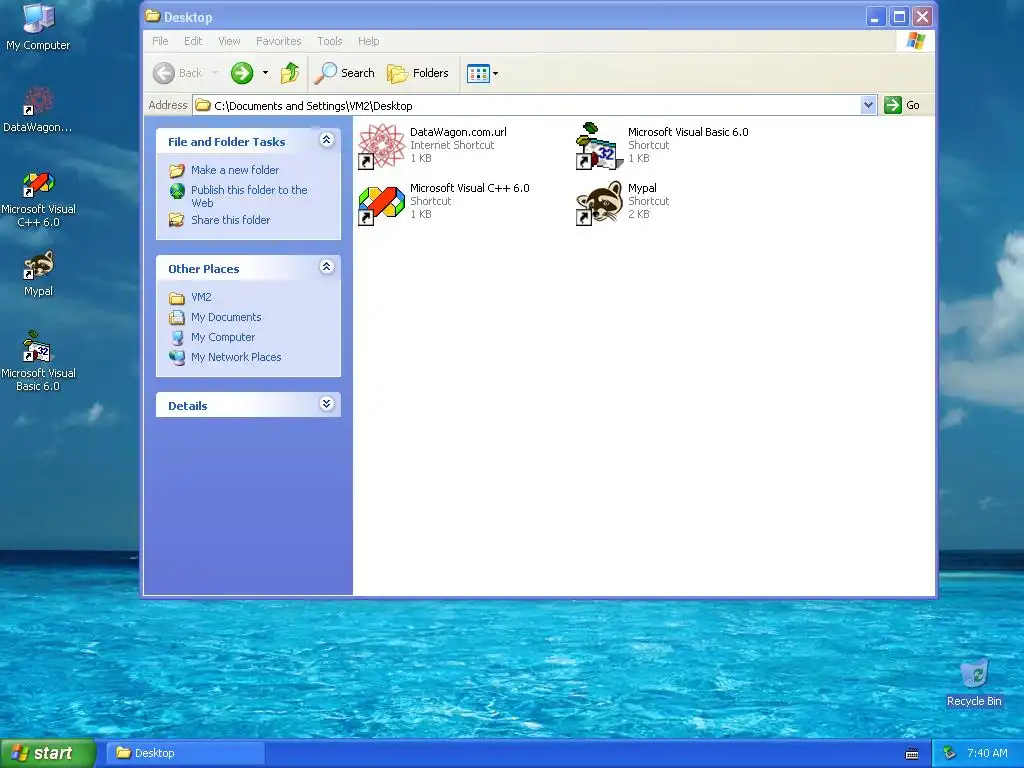Click the Microsoft Visual Basic 6.0 shortcut in Explorer
The image size is (1024, 768).
click(x=599, y=146)
